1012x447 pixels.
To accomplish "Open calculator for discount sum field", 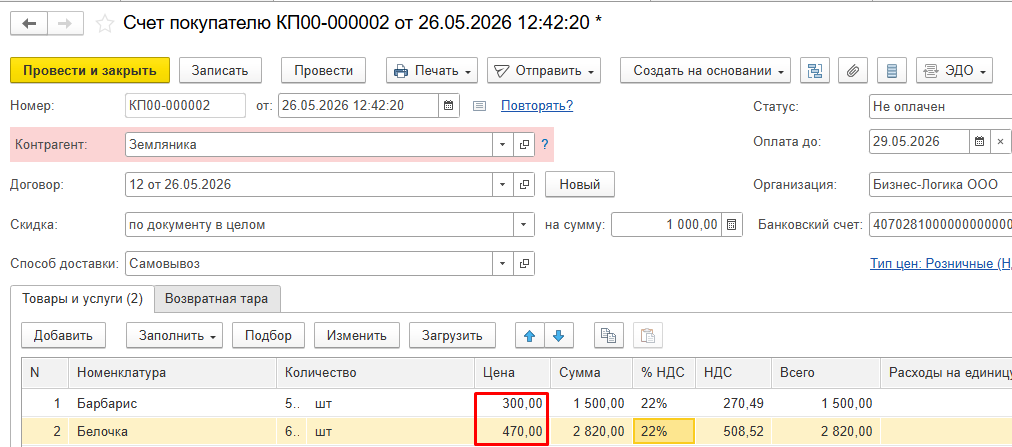I will pyautogui.click(x=732, y=224).
